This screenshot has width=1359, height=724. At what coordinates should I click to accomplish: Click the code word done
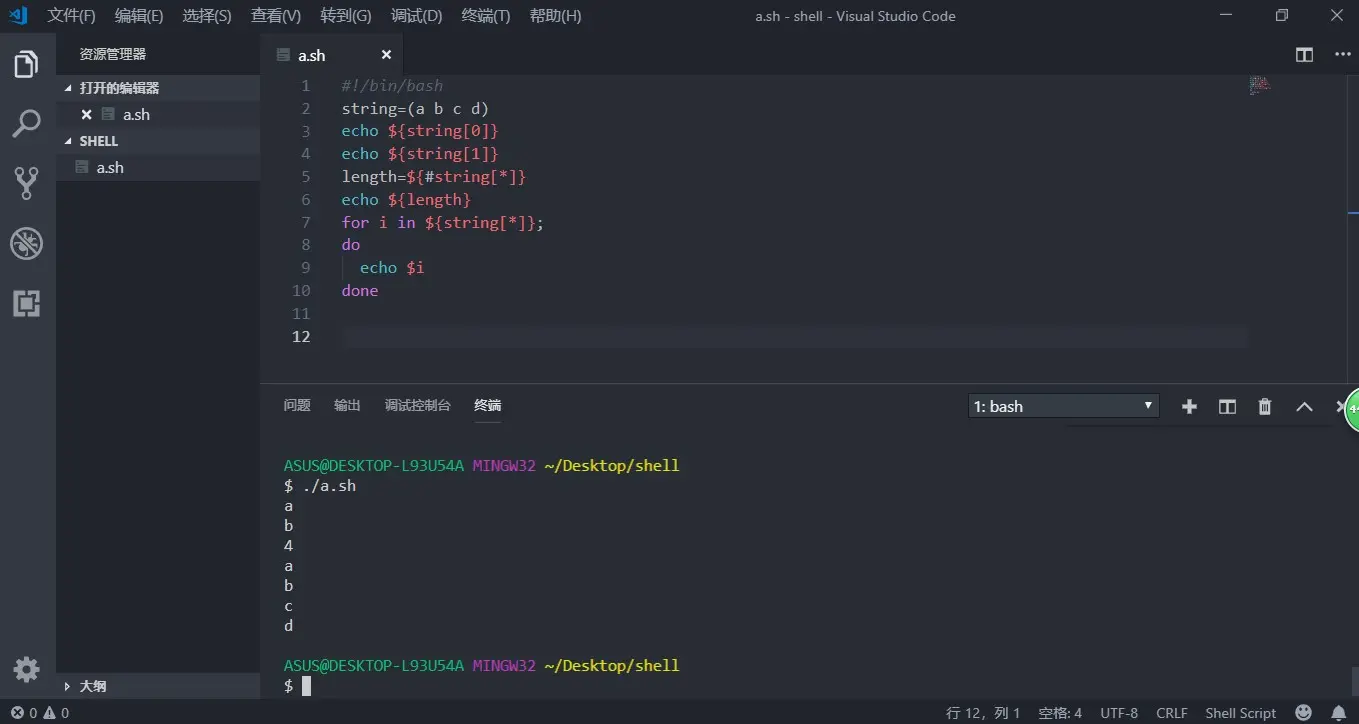point(360,291)
